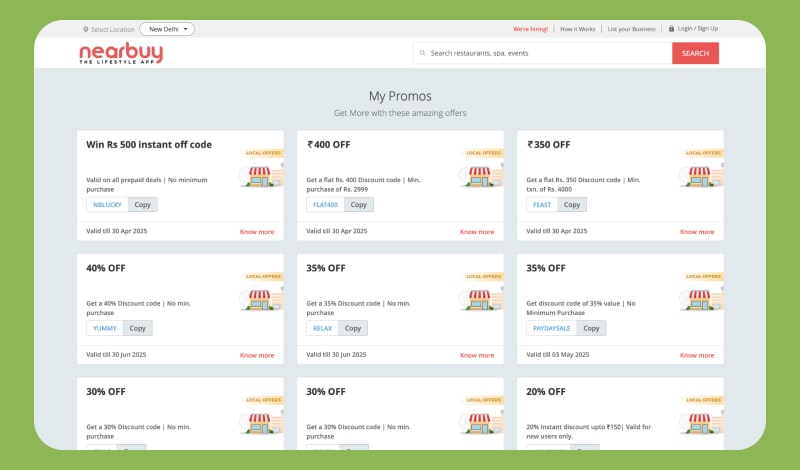
Task: Select the YUMMY code text
Action: (105, 328)
